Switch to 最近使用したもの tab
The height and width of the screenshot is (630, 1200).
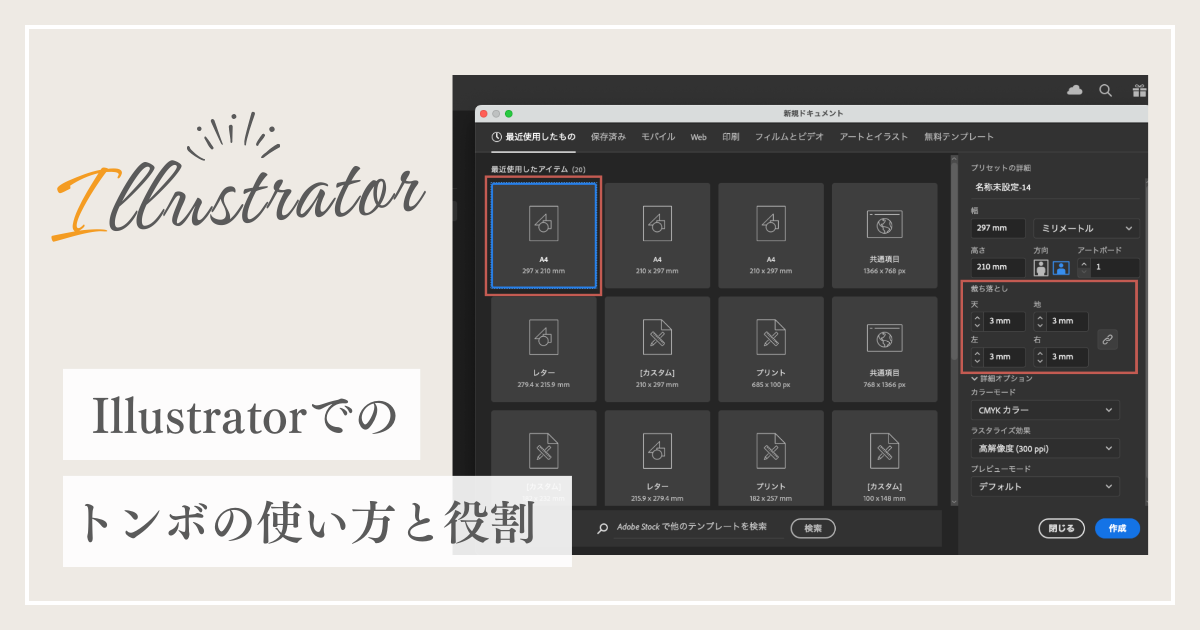coord(533,137)
